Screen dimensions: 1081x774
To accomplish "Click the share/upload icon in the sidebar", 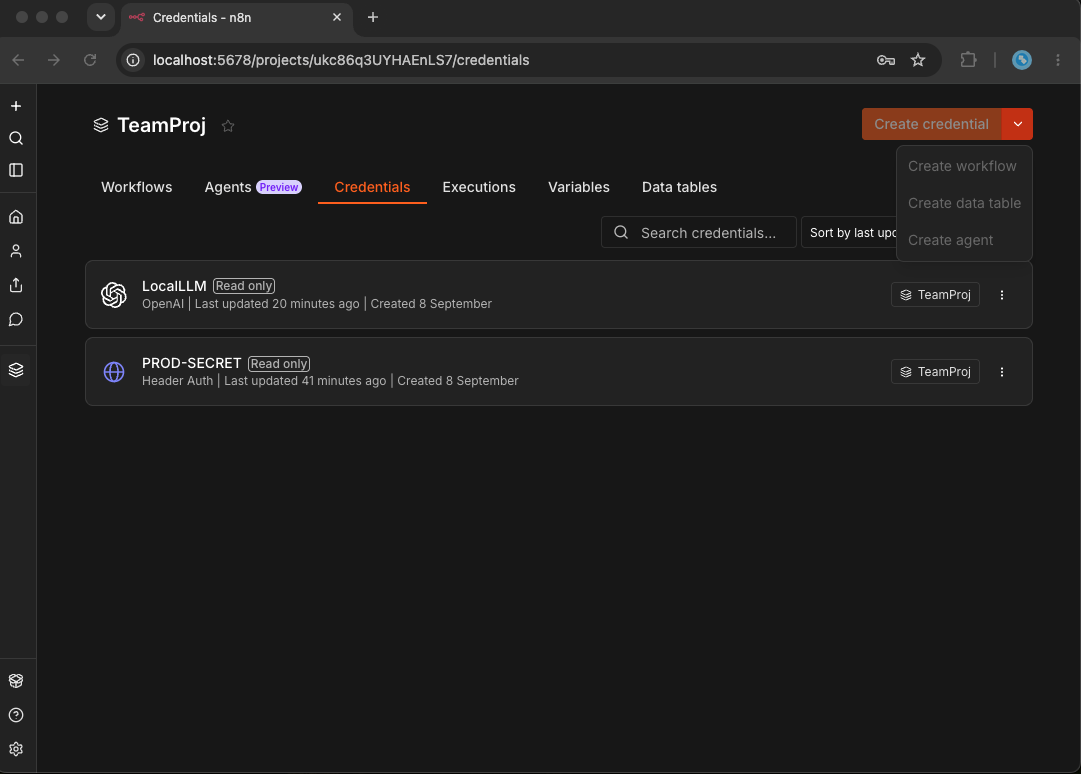I will [16, 285].
